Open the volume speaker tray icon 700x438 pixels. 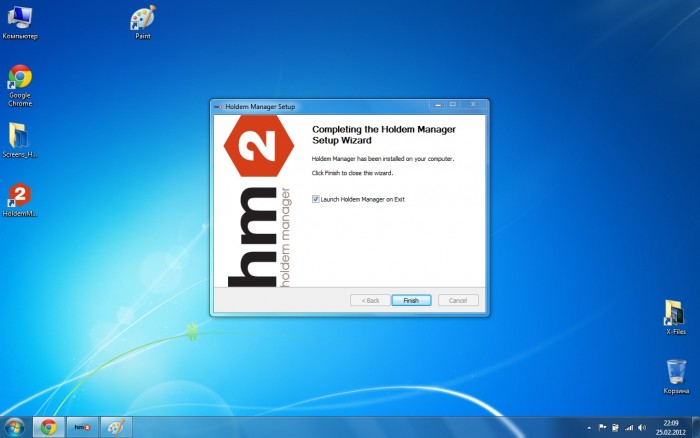click(x=642, y=428)
